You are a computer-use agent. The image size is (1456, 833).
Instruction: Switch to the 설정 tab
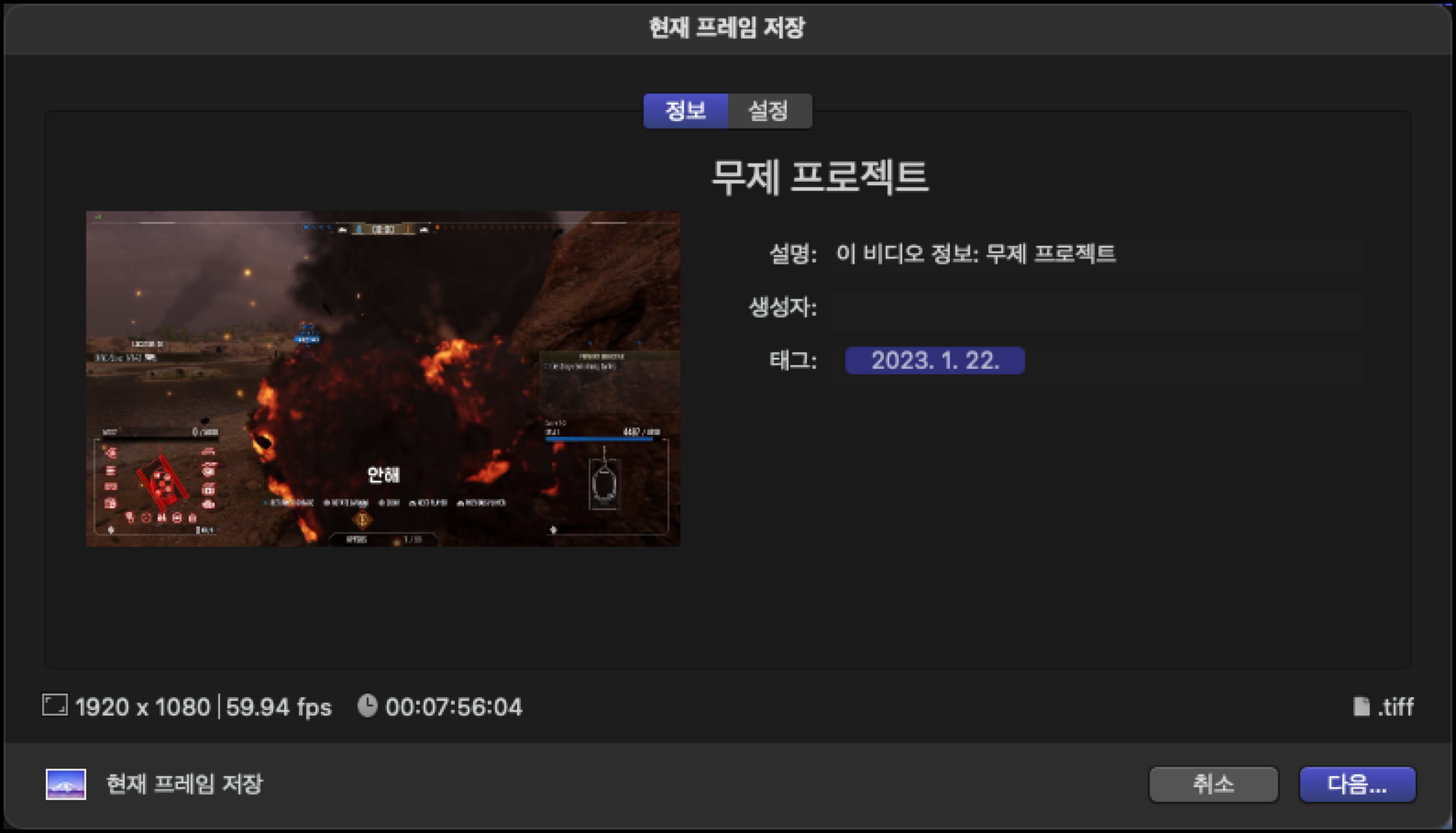768,111
